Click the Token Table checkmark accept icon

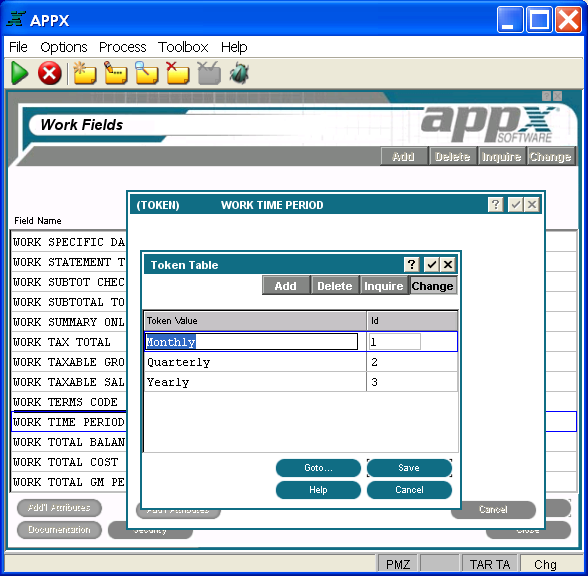(432, 264)
